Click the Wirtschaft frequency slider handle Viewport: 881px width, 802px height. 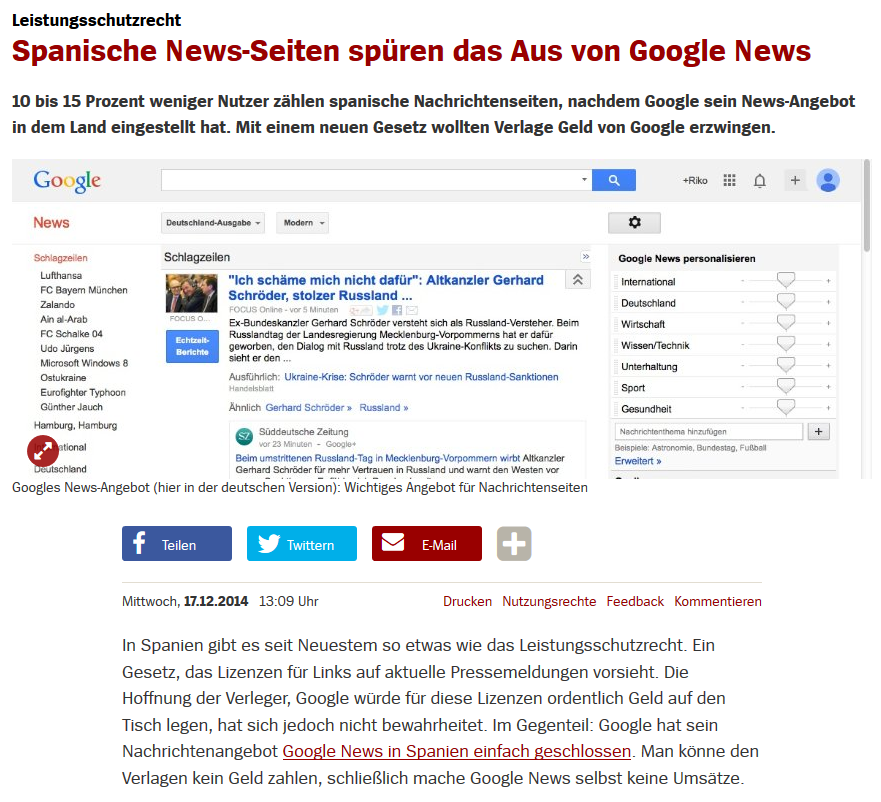coord(785,323)
